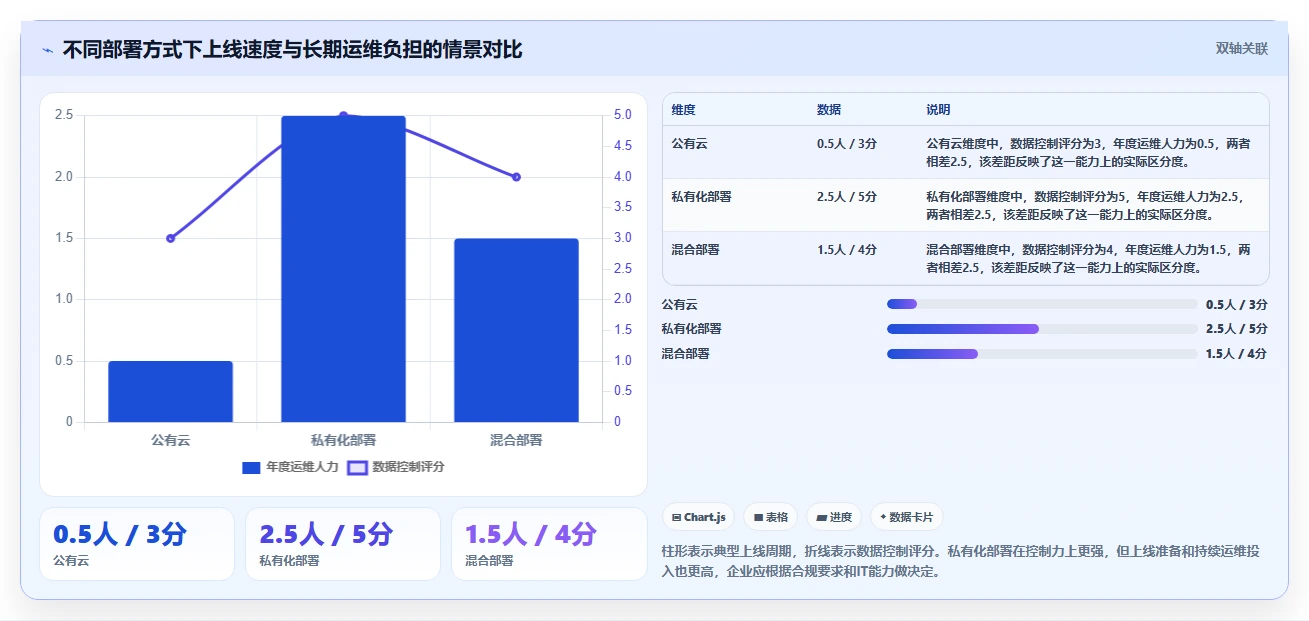The width and height of the screenshot is (1309, 621).
Task: Click the 私有化部署 progress bar
Action: click(1041, 328)
